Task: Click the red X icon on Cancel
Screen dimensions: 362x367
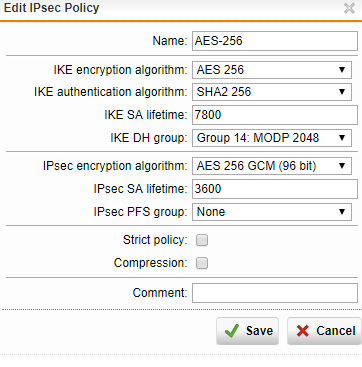Action: pos(303,331)
